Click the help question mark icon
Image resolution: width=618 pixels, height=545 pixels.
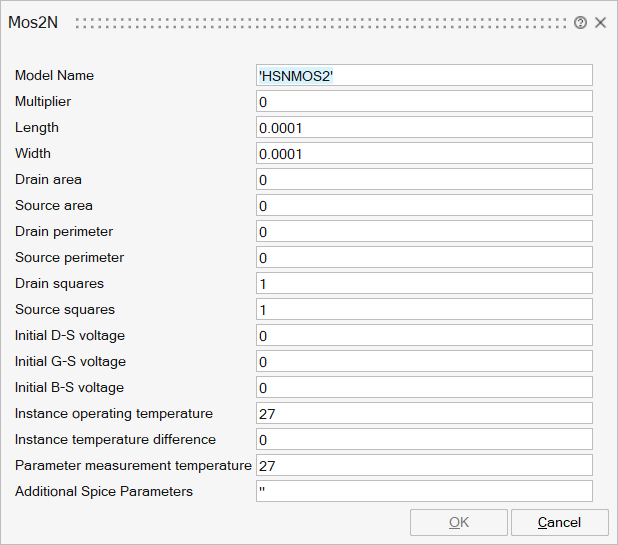[580, 23]
